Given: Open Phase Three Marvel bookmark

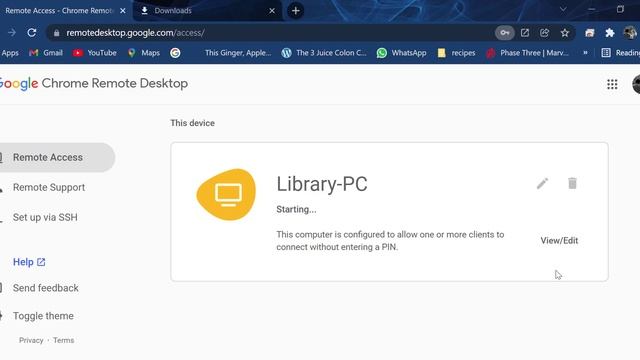Looking at the screenshot, I should tap(528, 53).
